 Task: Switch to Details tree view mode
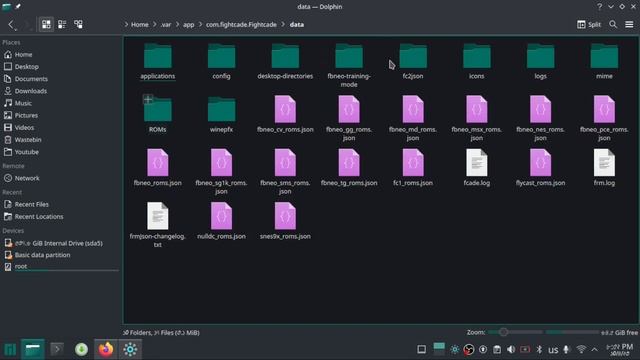pyautogui.click(x=78, y=24)
